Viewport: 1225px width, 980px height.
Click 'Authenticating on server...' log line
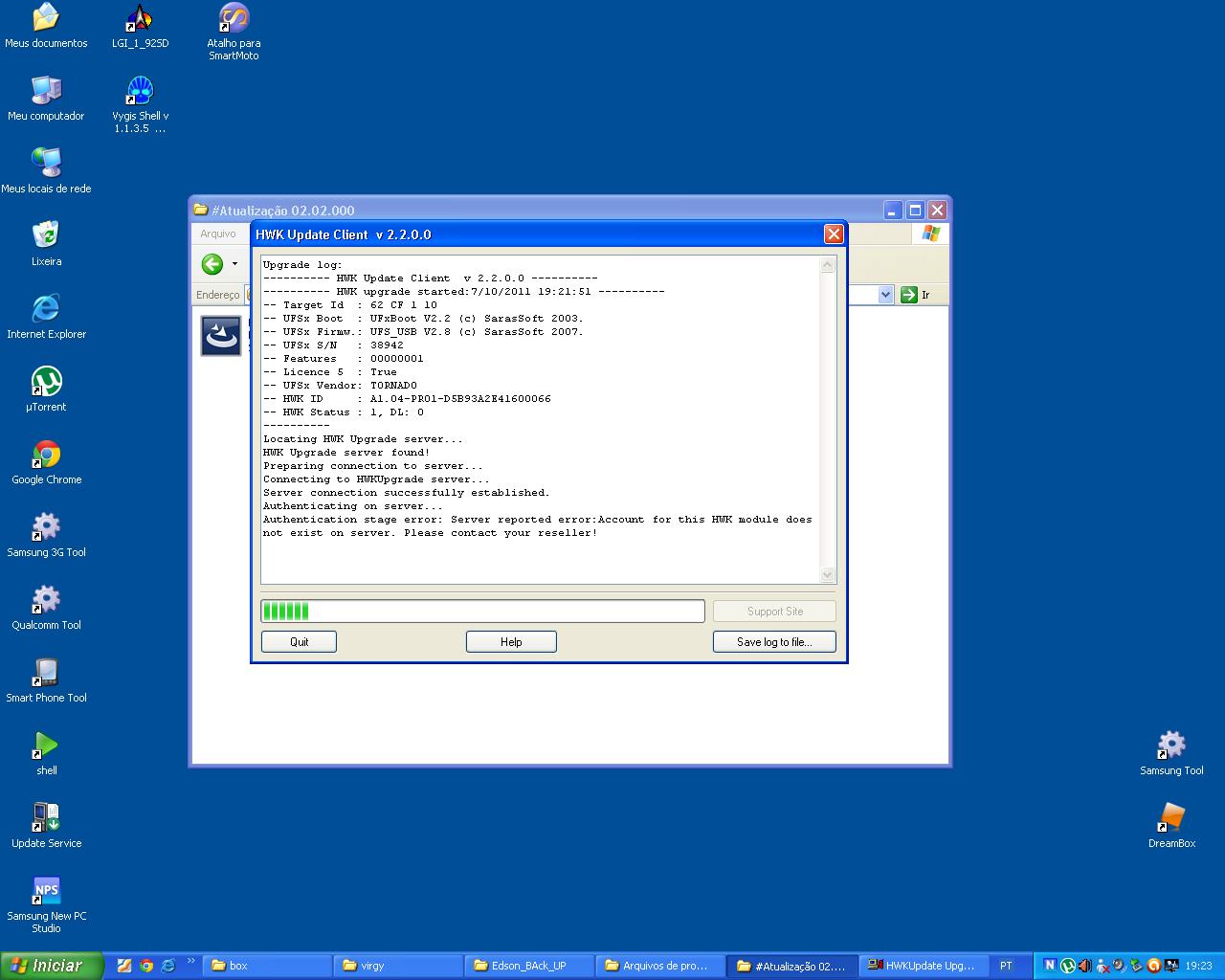click(x=353, y=506)
